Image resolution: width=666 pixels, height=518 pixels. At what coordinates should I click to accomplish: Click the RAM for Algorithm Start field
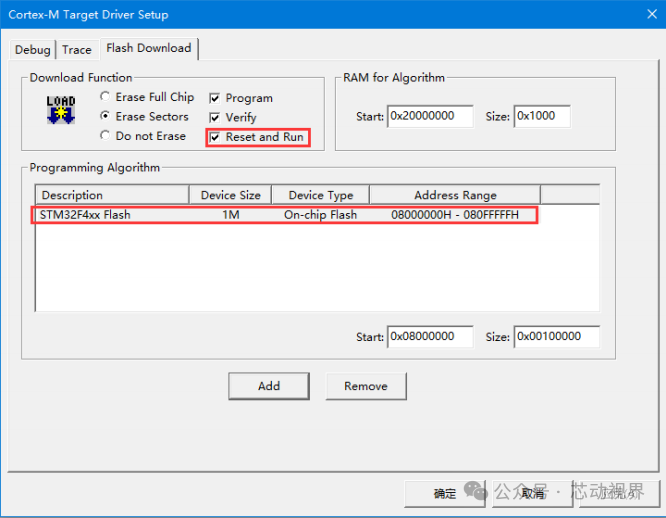click(x=430, y=116)
